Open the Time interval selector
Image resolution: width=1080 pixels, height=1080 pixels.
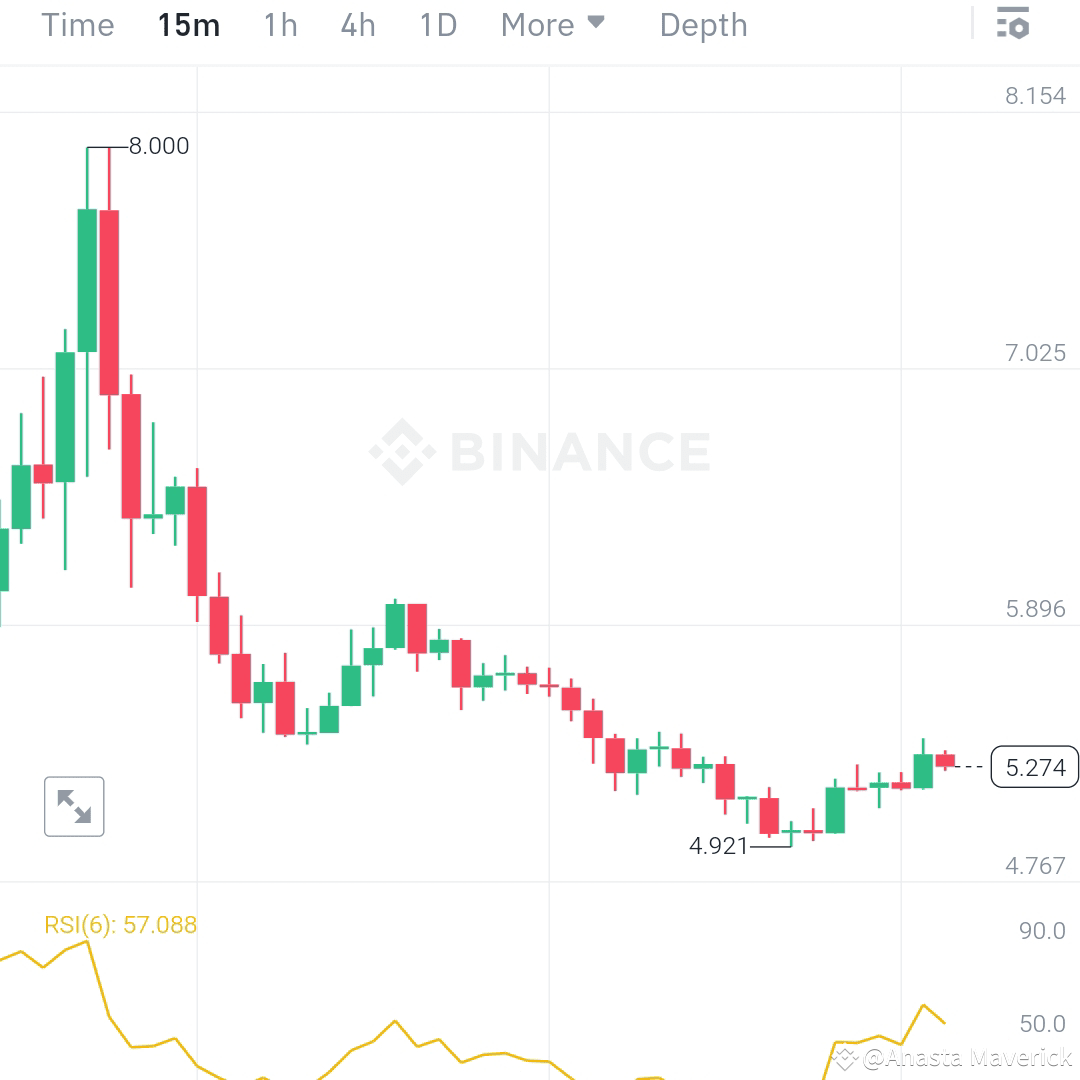(77, 25)
